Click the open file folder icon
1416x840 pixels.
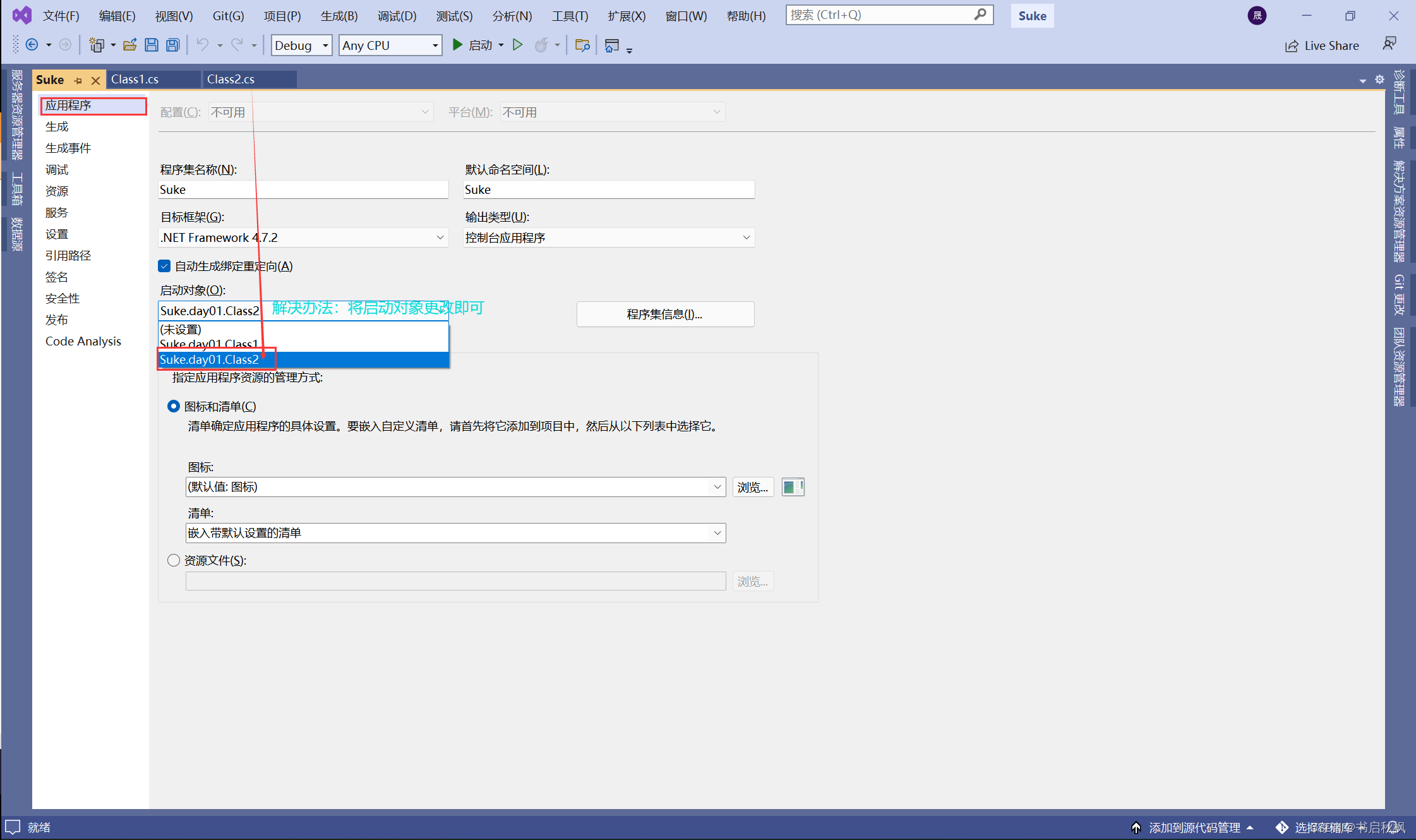click(x=130, y=45)
